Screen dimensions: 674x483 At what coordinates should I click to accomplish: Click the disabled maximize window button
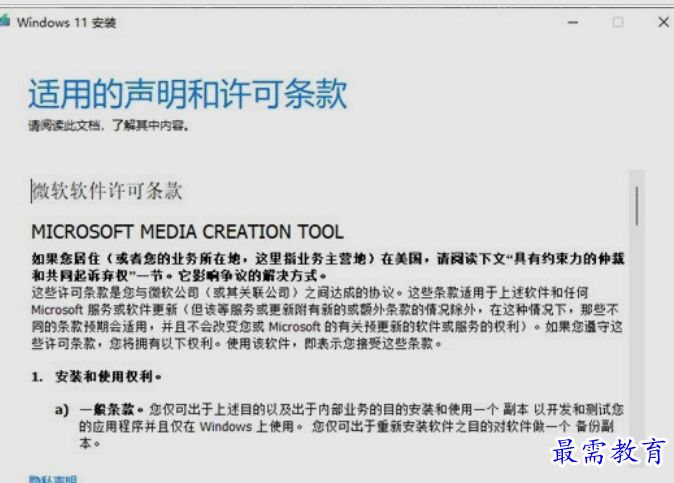tap(618, 22)
